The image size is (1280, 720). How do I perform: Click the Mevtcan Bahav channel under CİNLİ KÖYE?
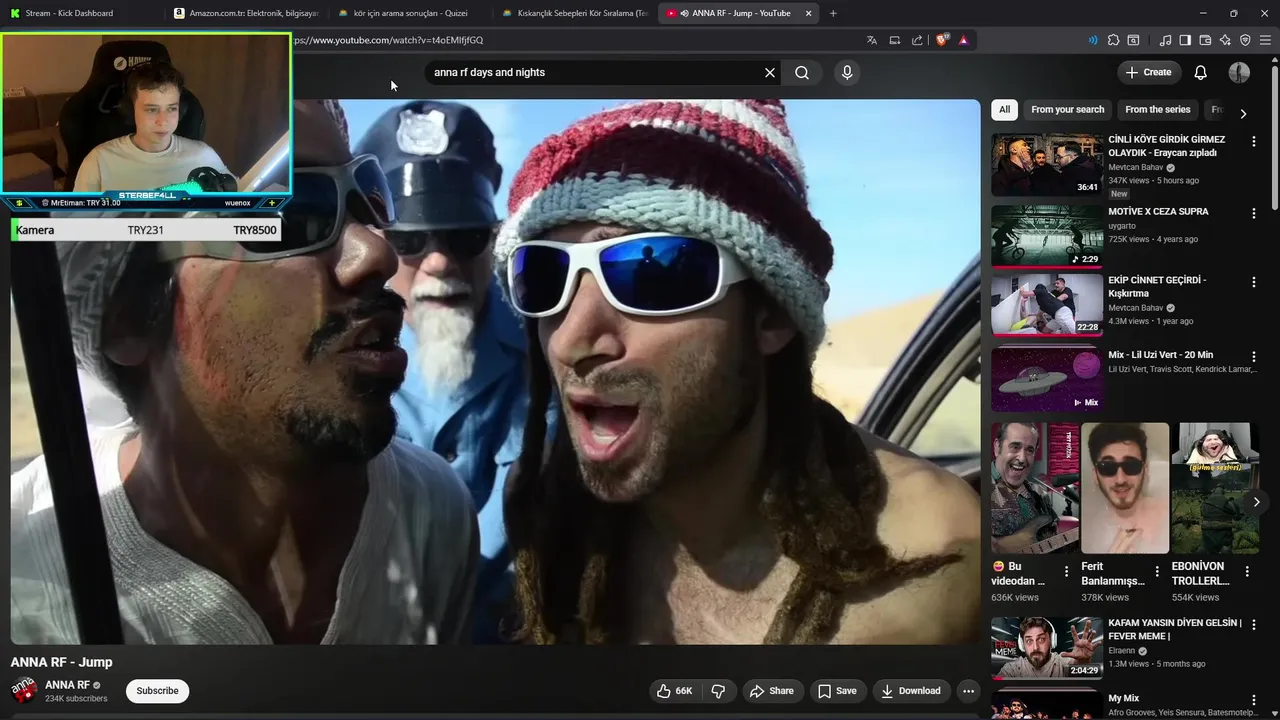(1136, 168)
